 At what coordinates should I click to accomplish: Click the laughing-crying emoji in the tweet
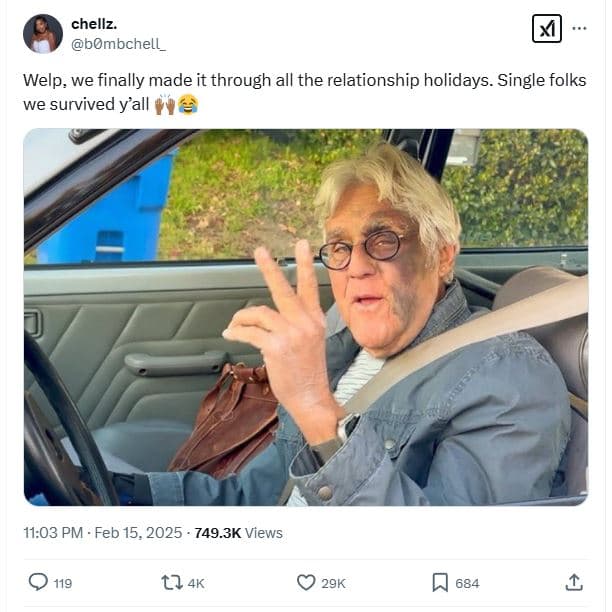point(188,103)
